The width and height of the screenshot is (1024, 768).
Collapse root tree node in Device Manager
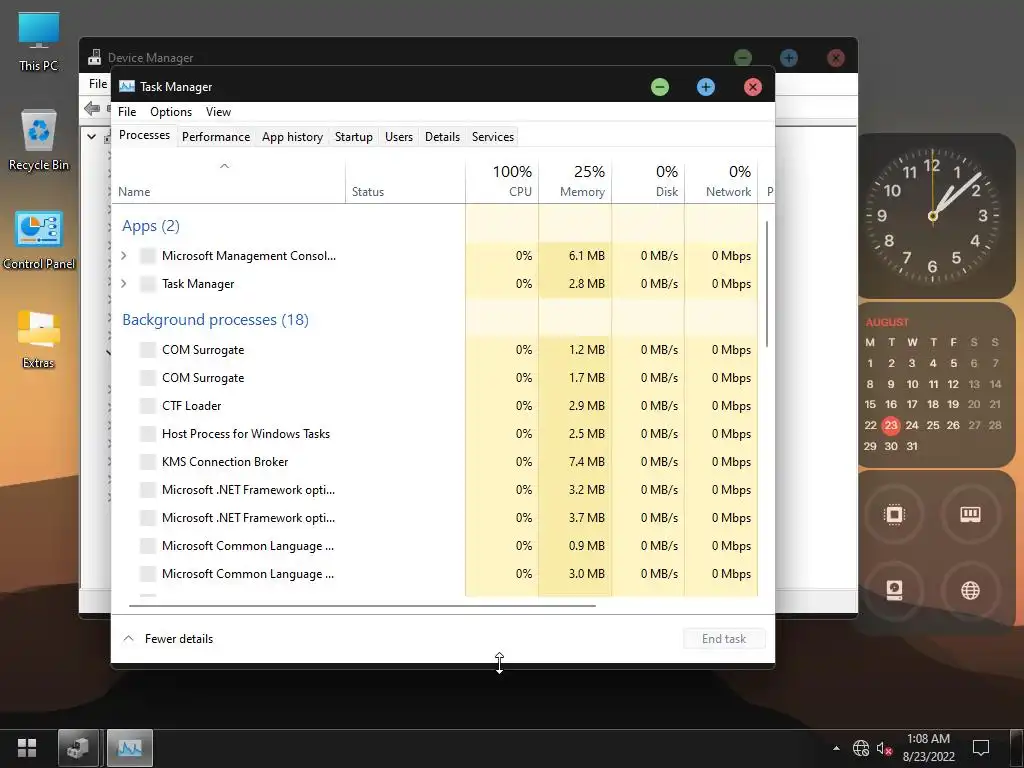pos(91,136)
